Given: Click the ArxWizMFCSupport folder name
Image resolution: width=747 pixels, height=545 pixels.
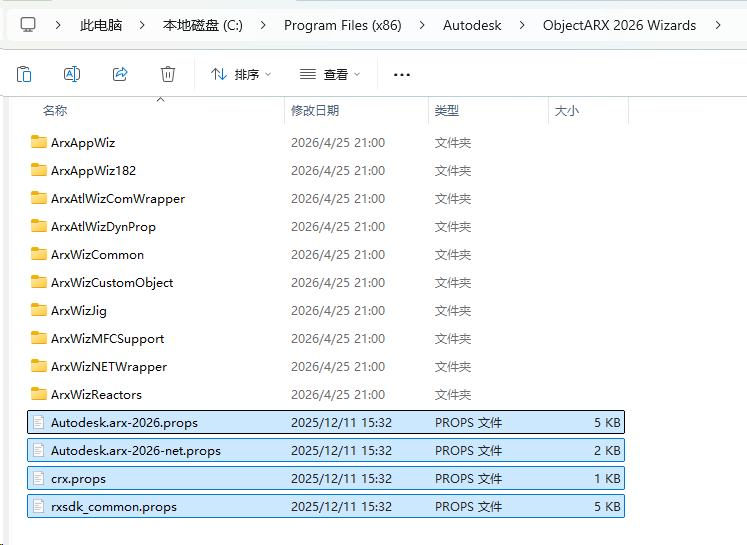Looking at the screenshot, I should 107,339.
